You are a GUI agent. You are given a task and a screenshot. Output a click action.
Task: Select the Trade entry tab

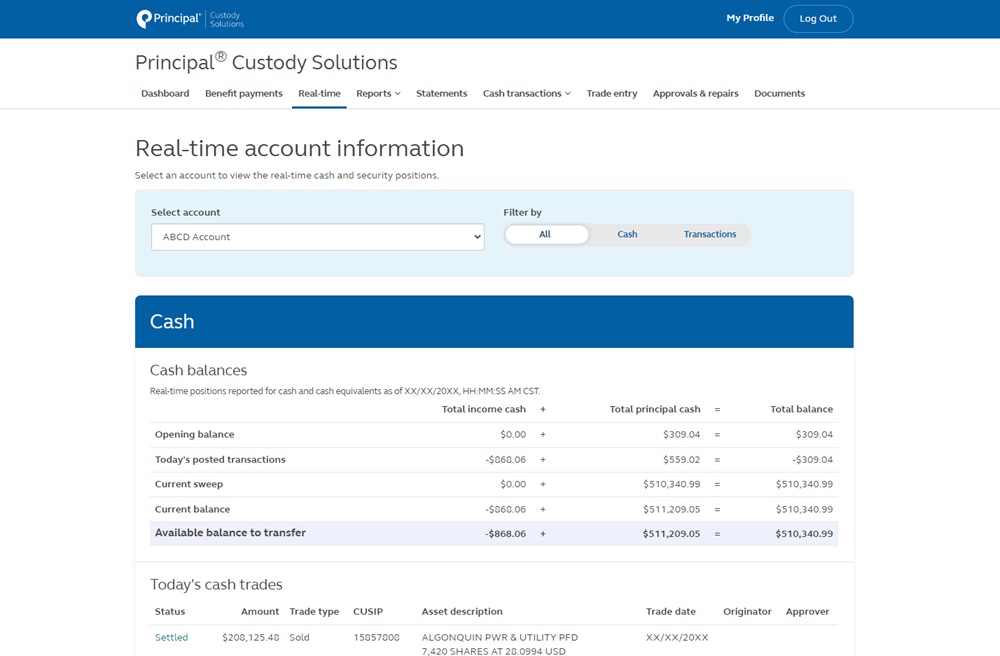tap(611, 93)
